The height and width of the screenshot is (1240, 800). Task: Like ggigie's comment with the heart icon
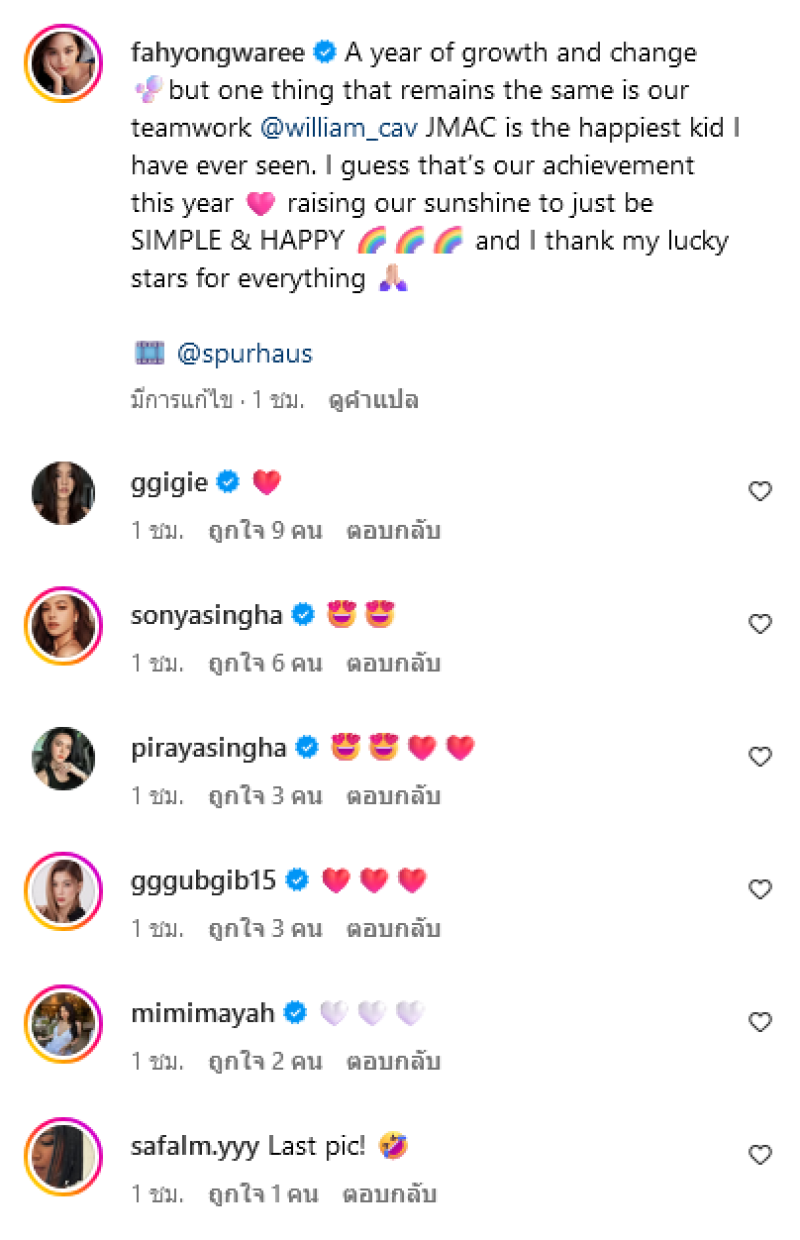(760, 491)
